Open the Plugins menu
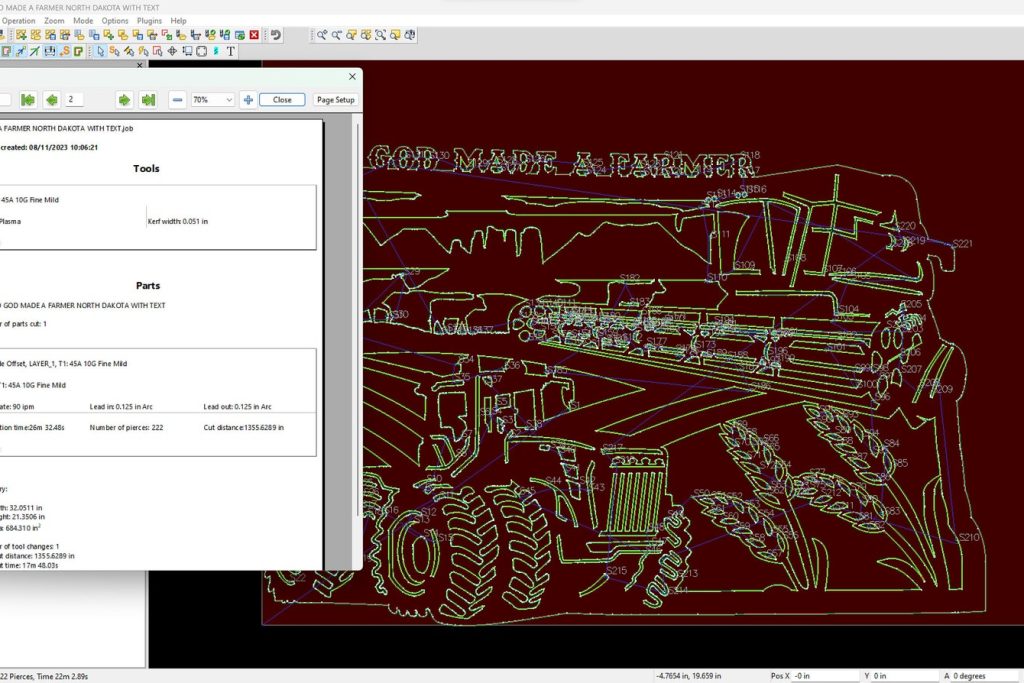Image resolution: width=1024 pixels, height=683 pixels. (x=149, y=20)
